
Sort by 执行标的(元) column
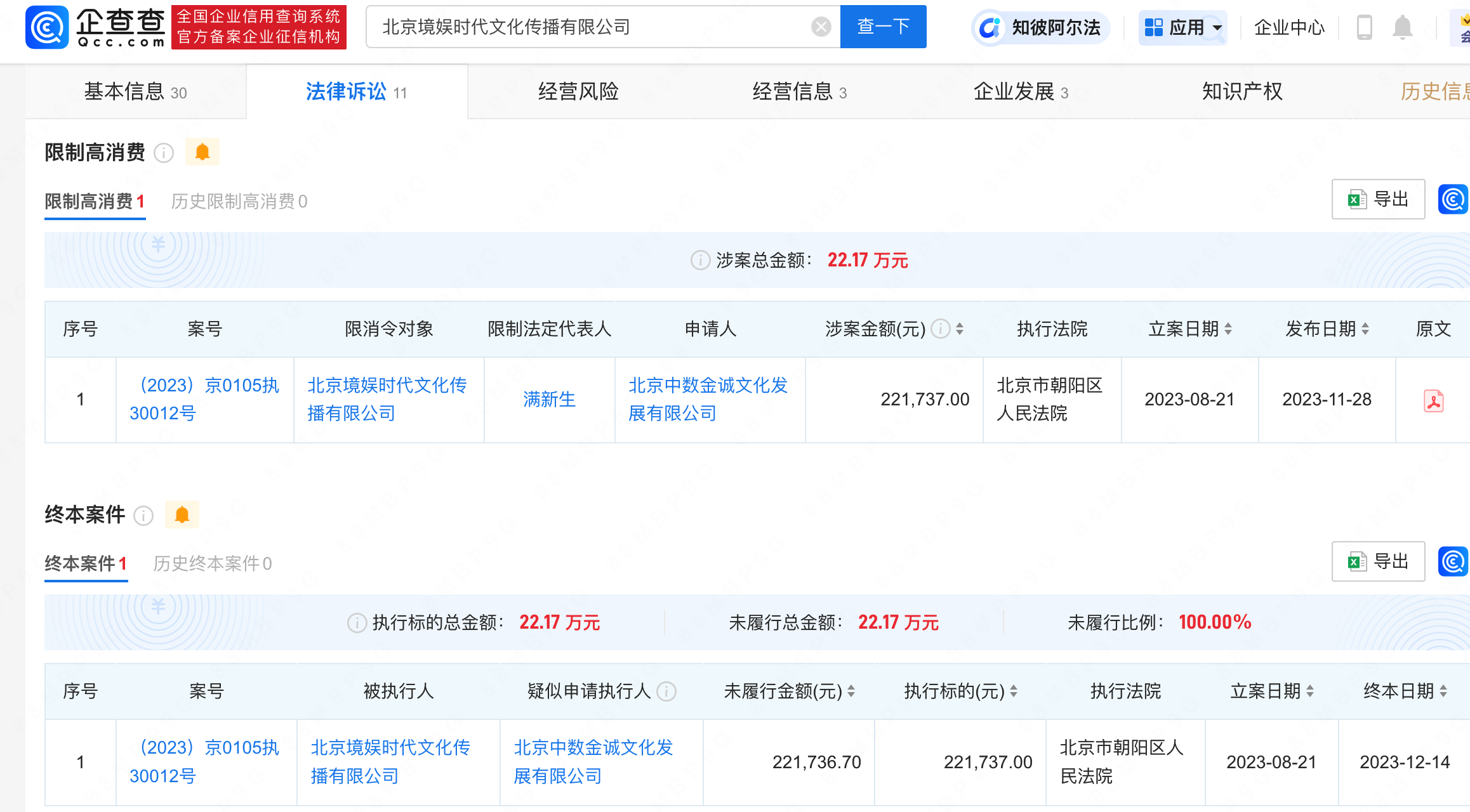point(1014,691)
